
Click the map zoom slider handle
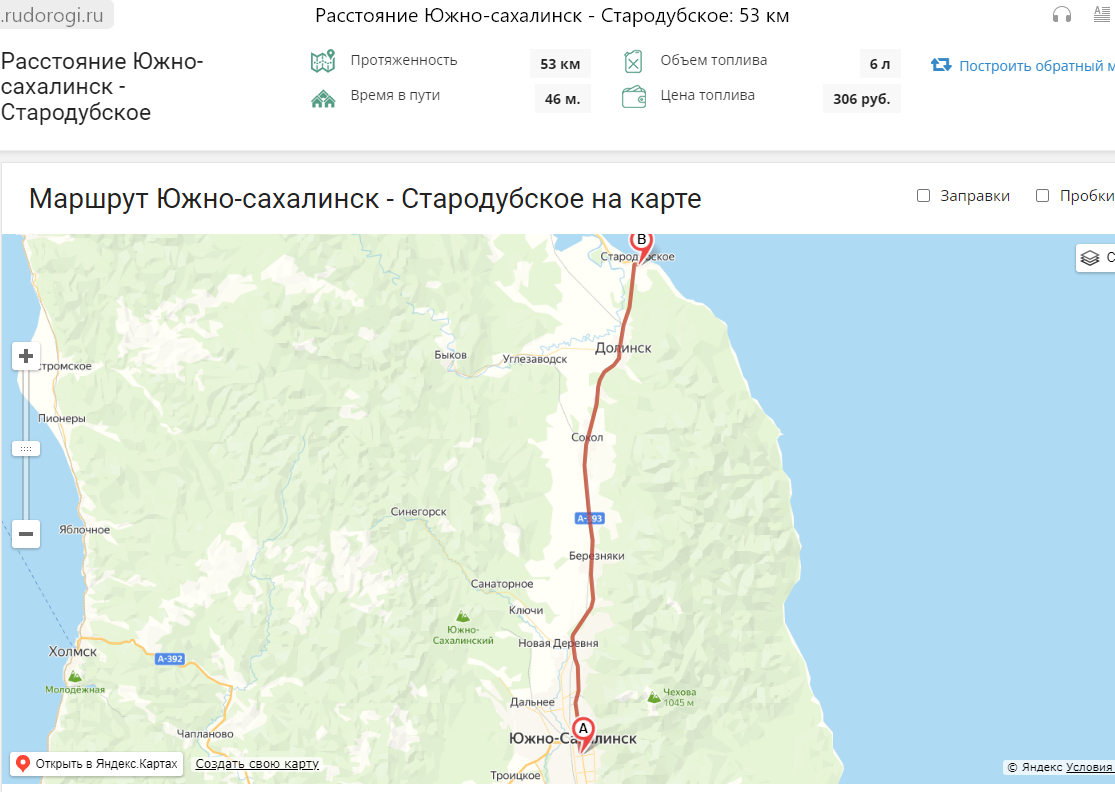[x=26, y=449]
